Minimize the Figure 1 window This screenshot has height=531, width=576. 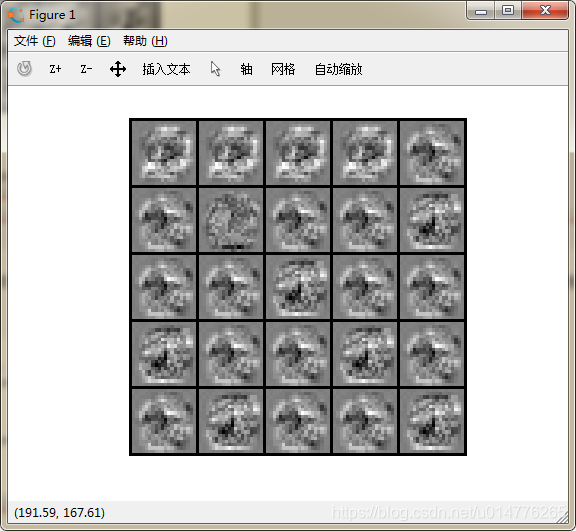coord(480,11)
